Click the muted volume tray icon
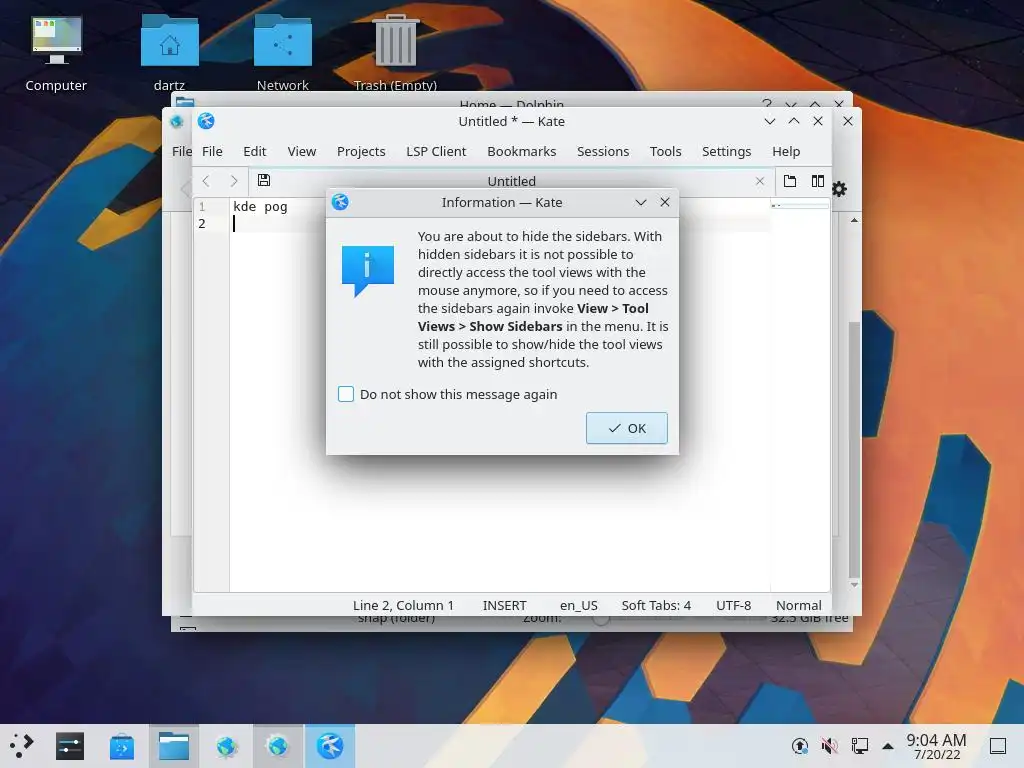 pyautogui.click(x=829, y=746)
